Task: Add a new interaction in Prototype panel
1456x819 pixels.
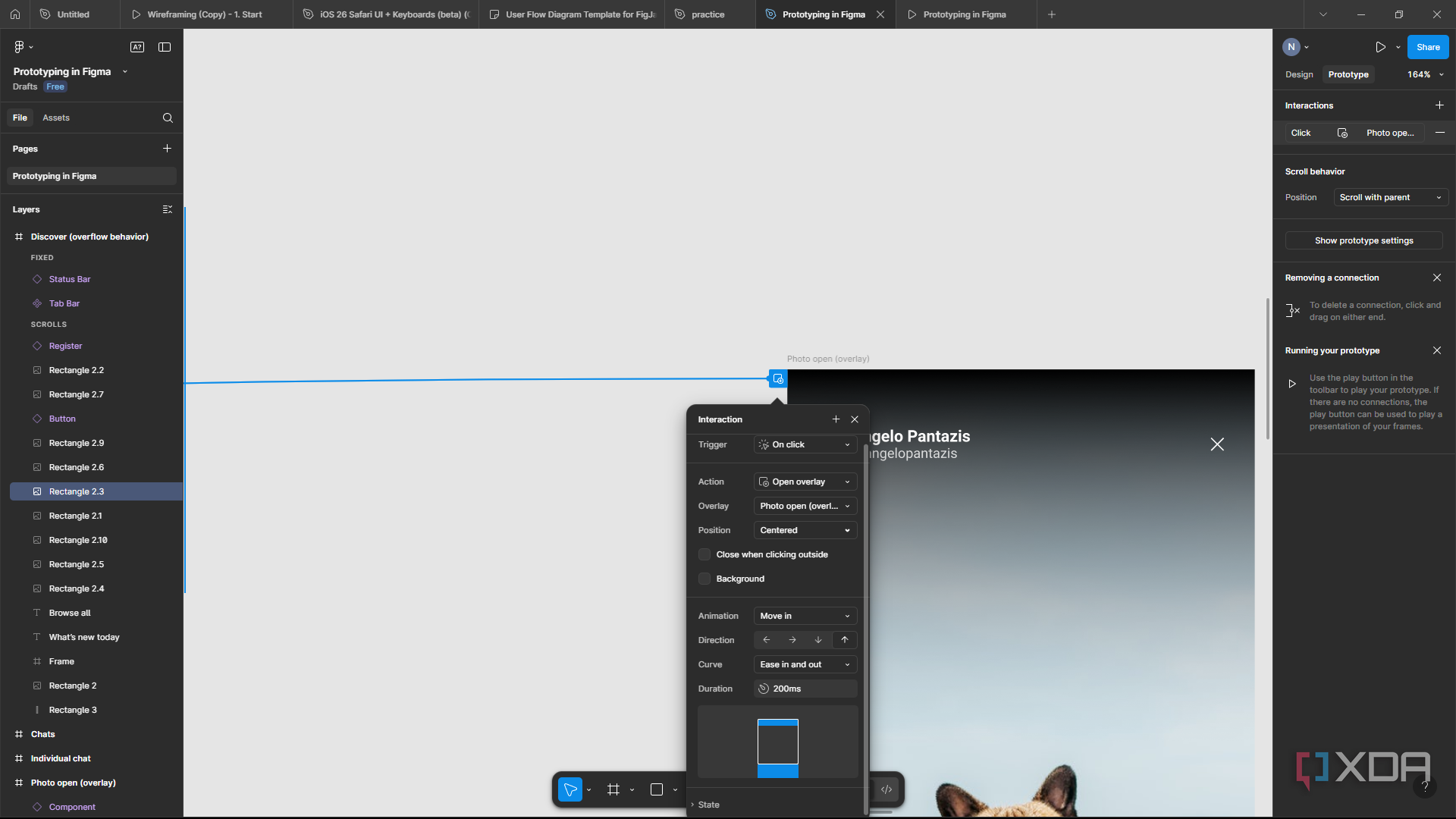Action: (1439, 105)
